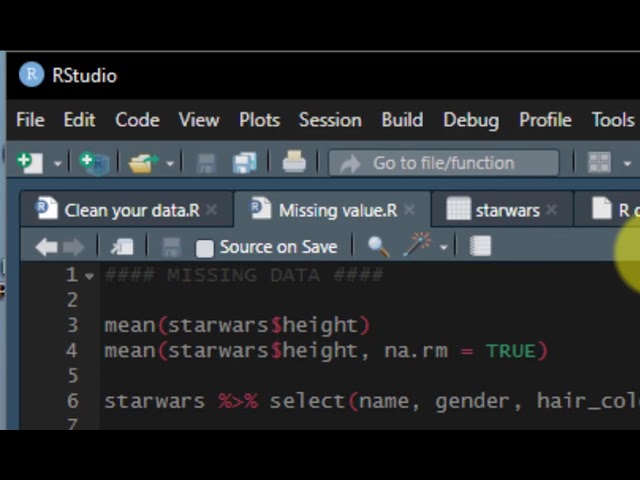Open the View menu
This screenshot has height=480, width=640.
pos(199,120)
